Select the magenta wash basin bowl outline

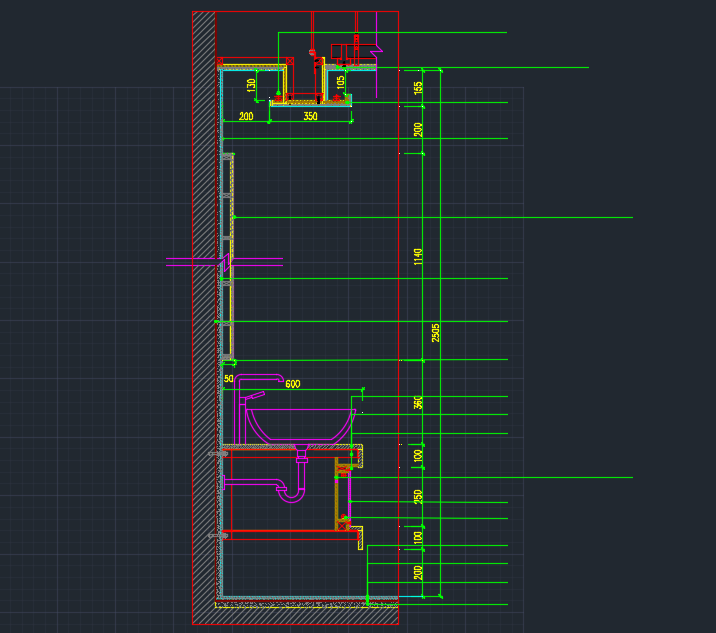pyautogui.click(x=301, y=426)
